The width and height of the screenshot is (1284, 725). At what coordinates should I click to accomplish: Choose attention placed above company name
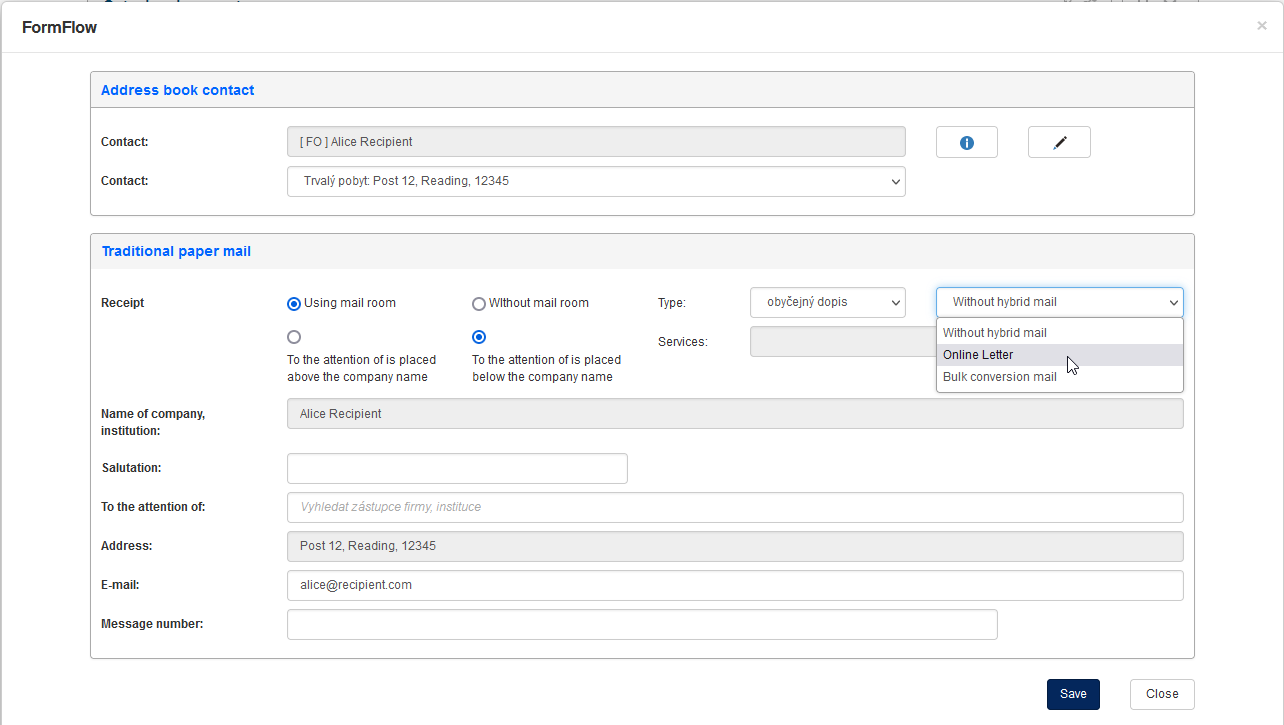(x=294, y=337)
